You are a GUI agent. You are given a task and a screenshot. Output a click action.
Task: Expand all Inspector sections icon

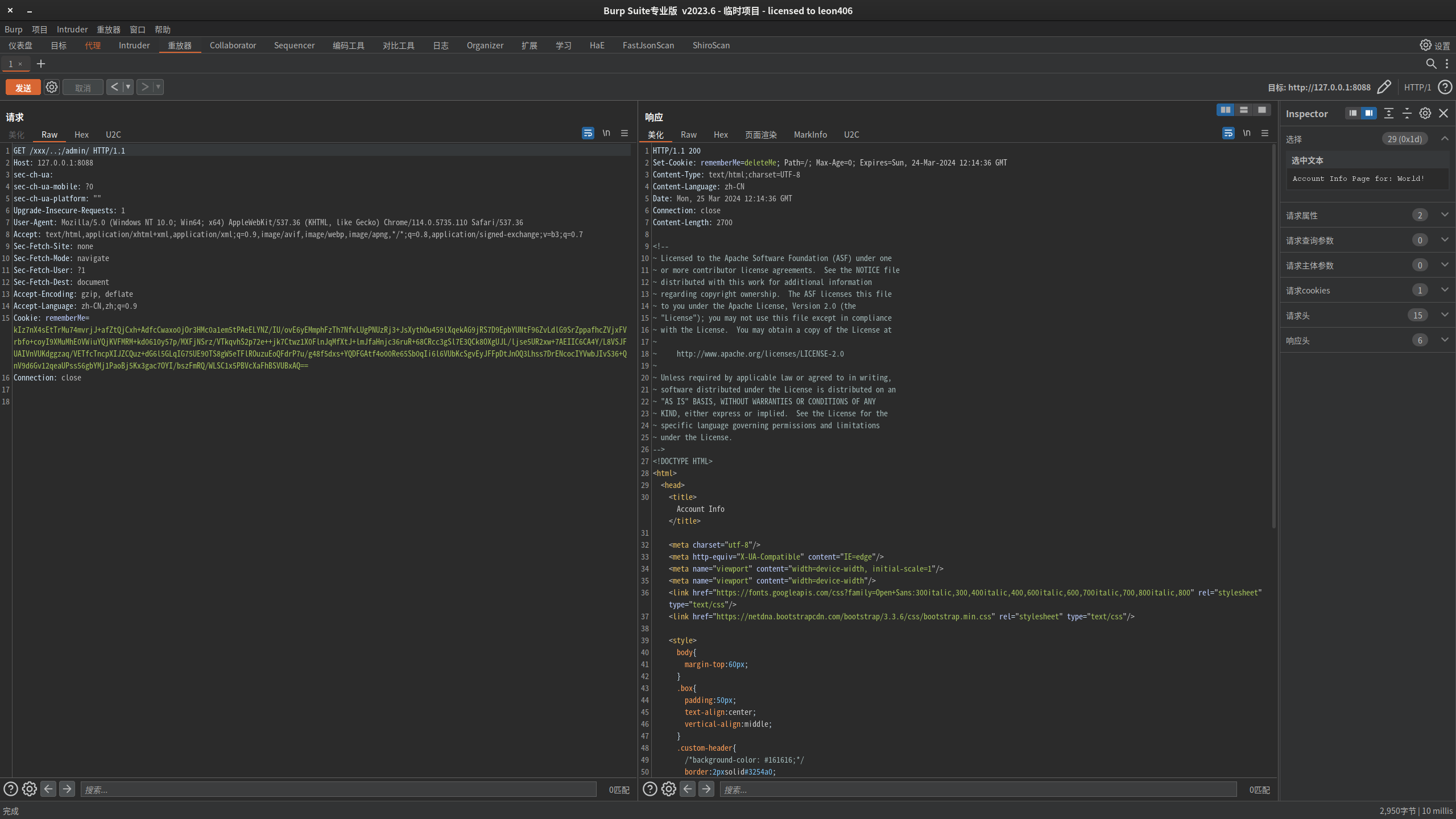[1388, 113]
